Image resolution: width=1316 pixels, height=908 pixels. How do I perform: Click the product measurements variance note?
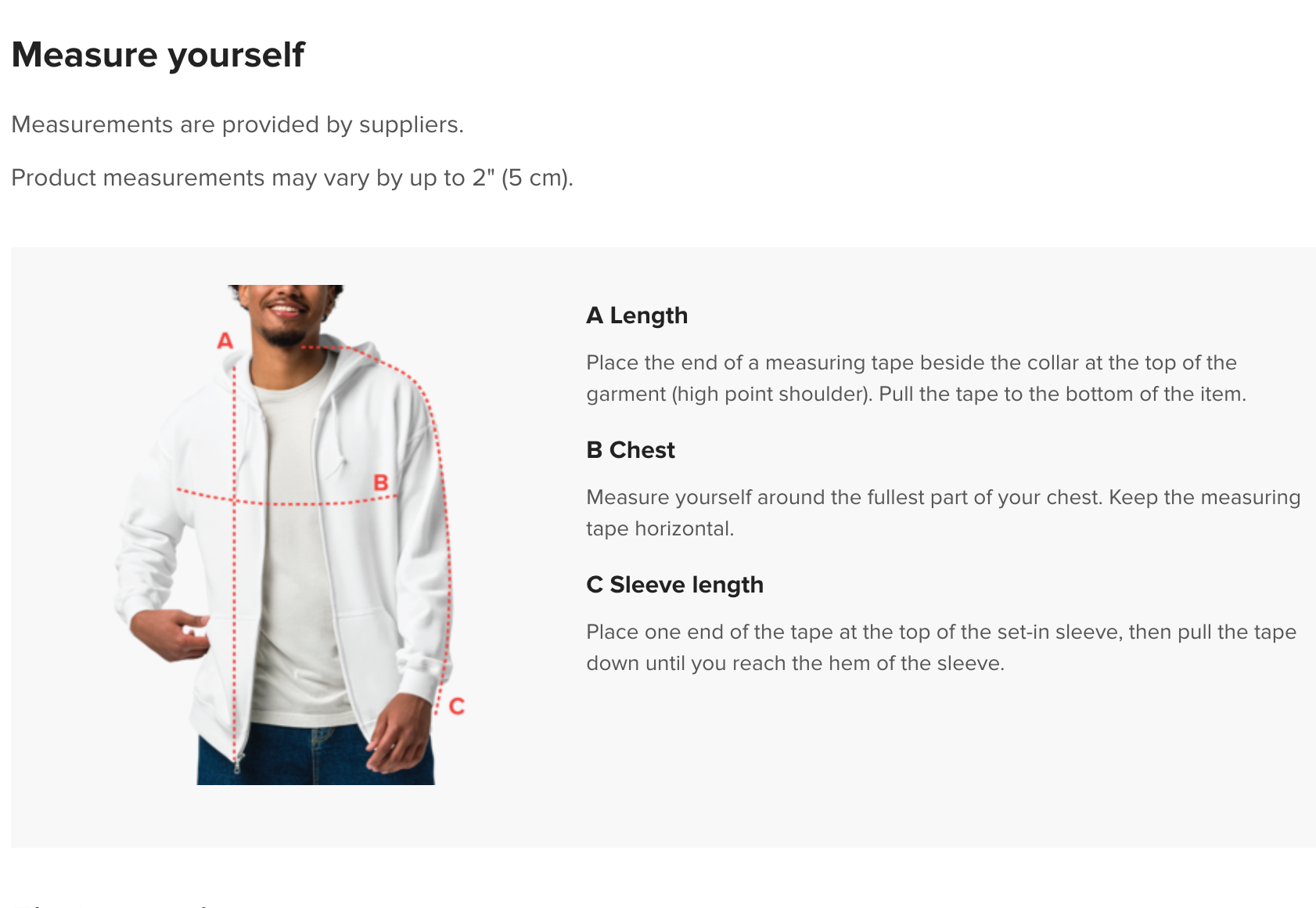click(x=293, y=178)
